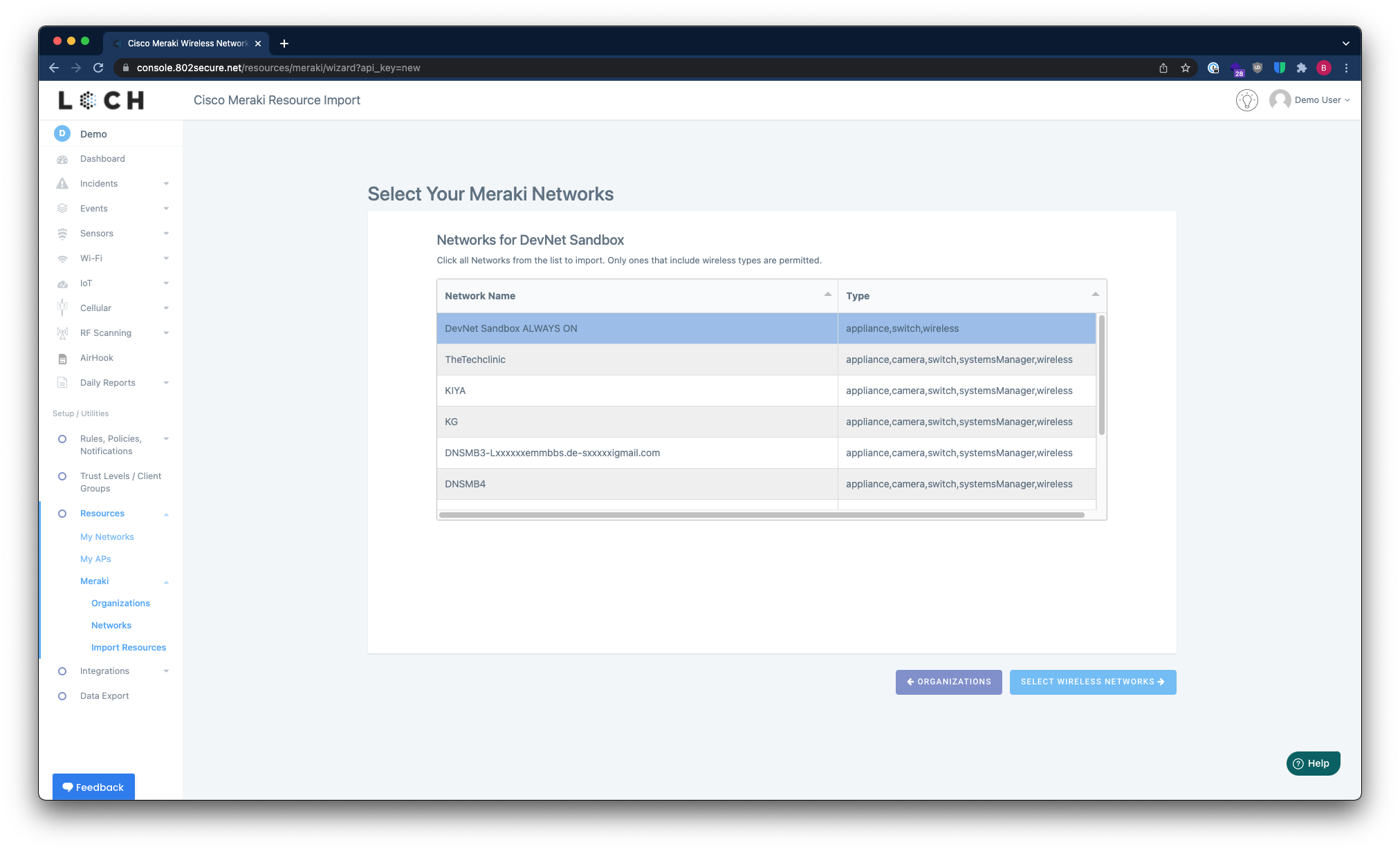1400x851 pixels.
Task: Click the AirHook document icon
Action: click(x=62, y=358)
